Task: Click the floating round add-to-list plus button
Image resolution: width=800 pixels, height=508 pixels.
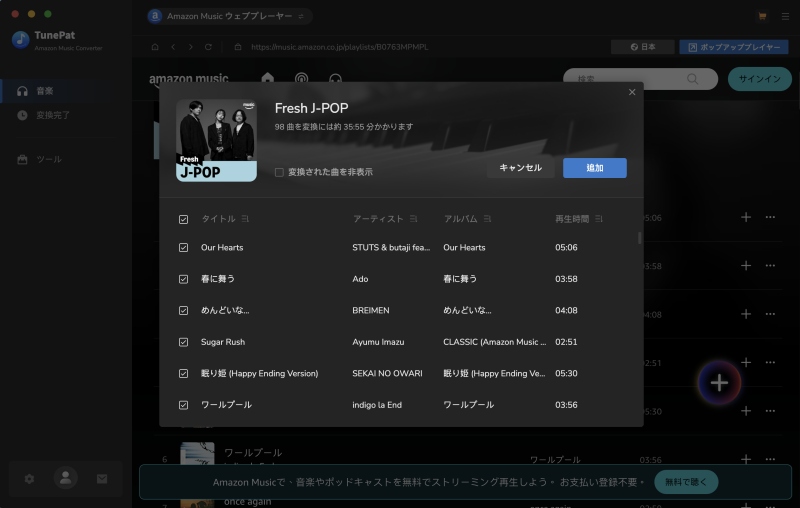Action: click(719, 383)
